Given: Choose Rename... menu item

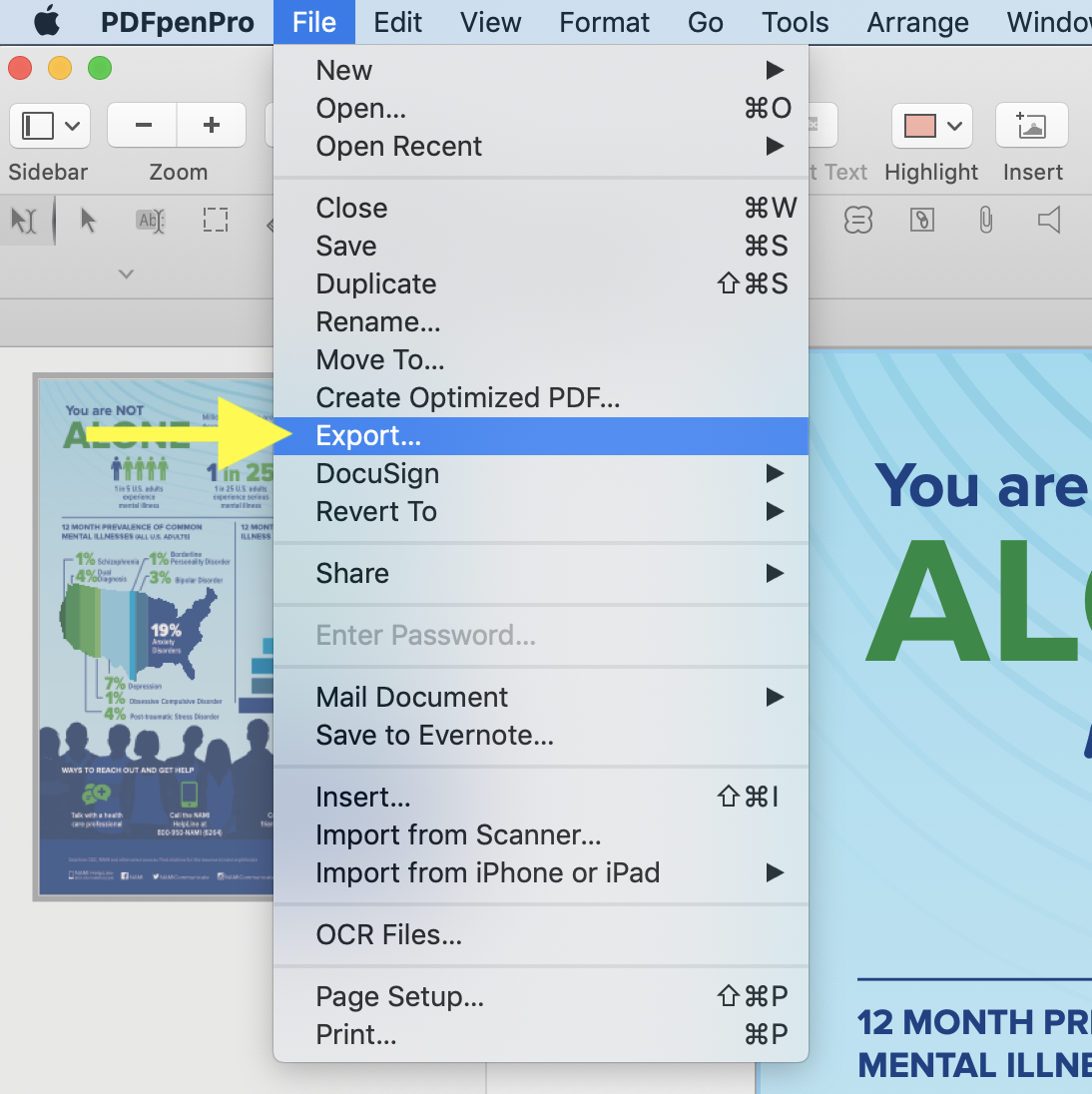Looking at the screenshot, I should (x=541, y=321).
